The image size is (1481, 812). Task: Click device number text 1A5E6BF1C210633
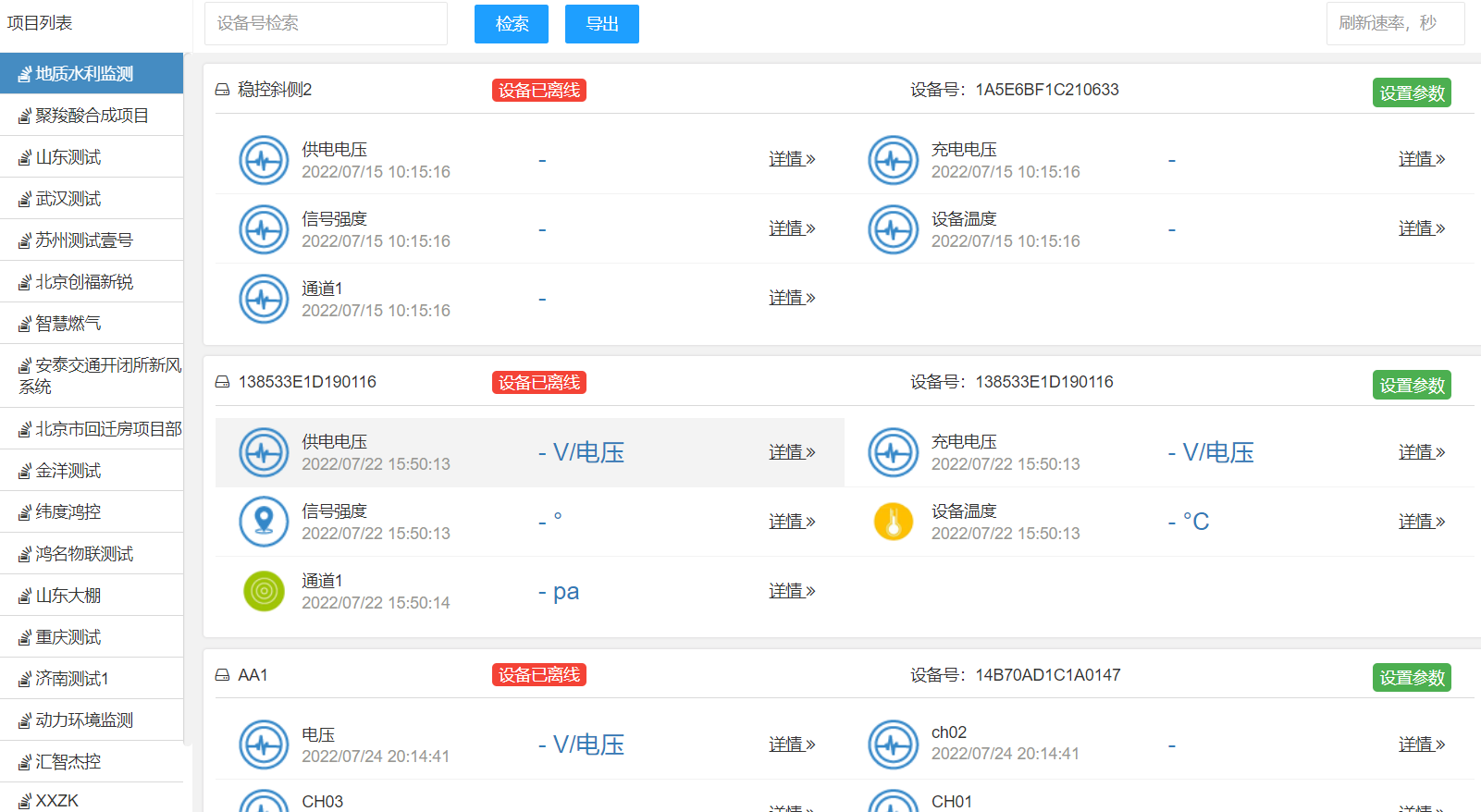pyautogui.click(x=1047, y=90)
